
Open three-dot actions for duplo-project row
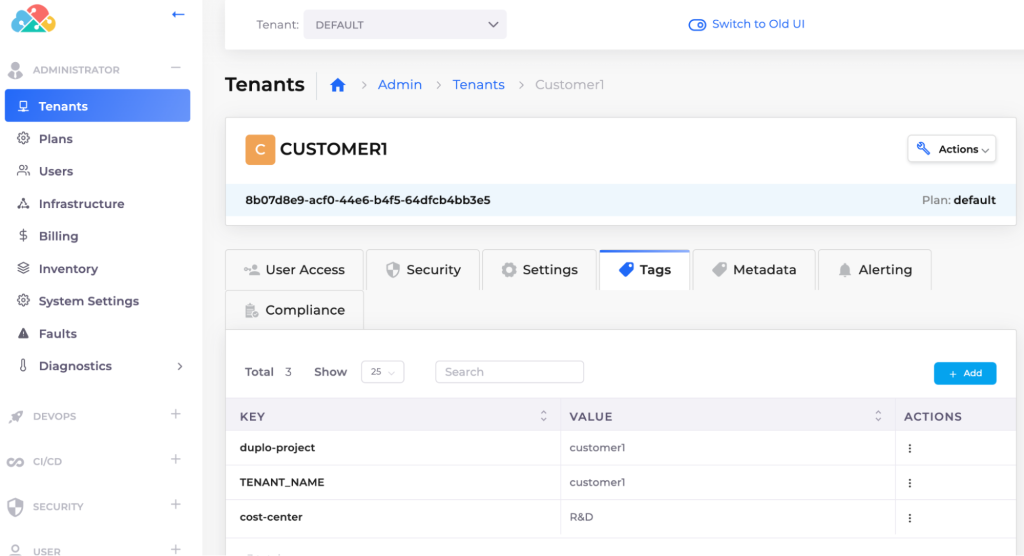(x=909, y=449)
